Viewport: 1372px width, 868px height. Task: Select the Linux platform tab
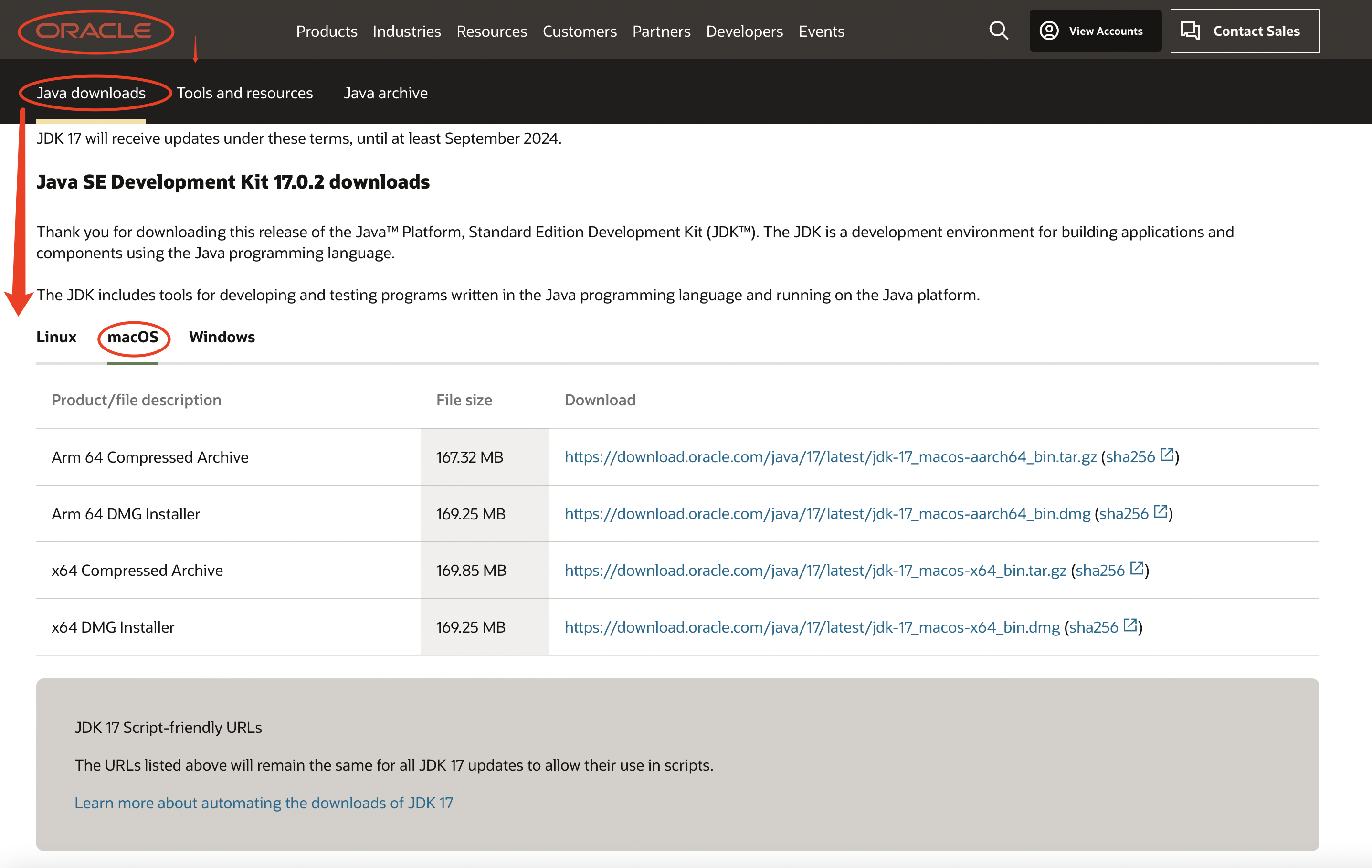point(56,337)
